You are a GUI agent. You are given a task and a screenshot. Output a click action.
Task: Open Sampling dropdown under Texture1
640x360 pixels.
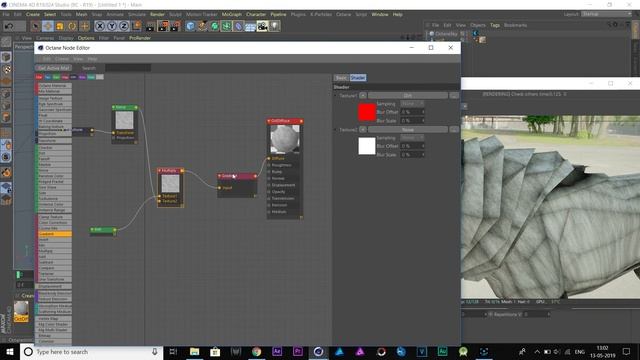(412, 104)
